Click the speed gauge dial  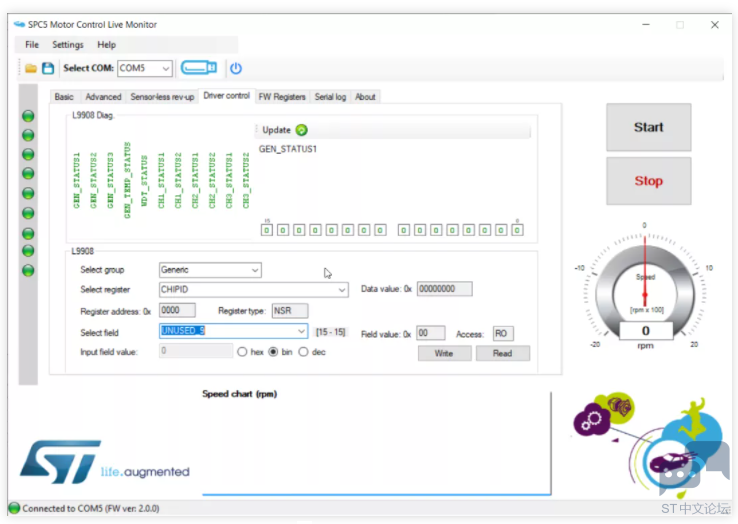click(x=645, y=285)
